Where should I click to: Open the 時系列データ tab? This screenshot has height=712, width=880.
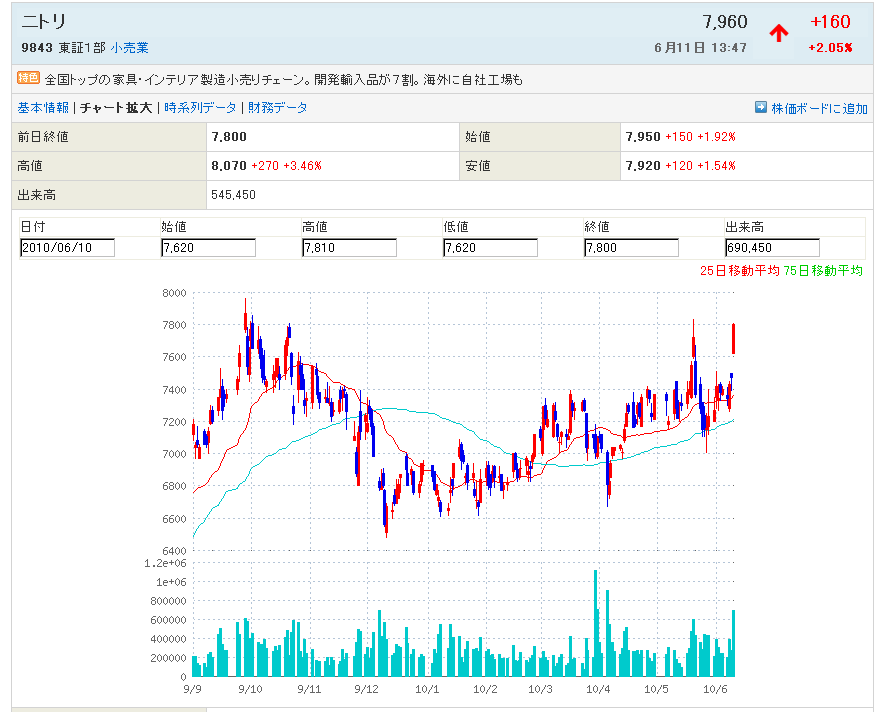[x=201, y=107]
